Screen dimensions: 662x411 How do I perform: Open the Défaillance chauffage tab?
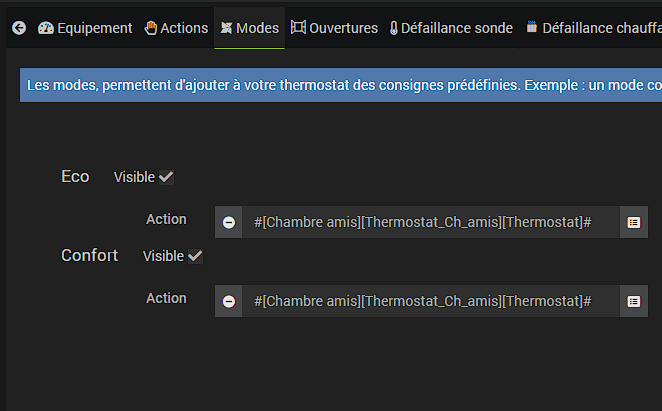click(x=598, y=28)
